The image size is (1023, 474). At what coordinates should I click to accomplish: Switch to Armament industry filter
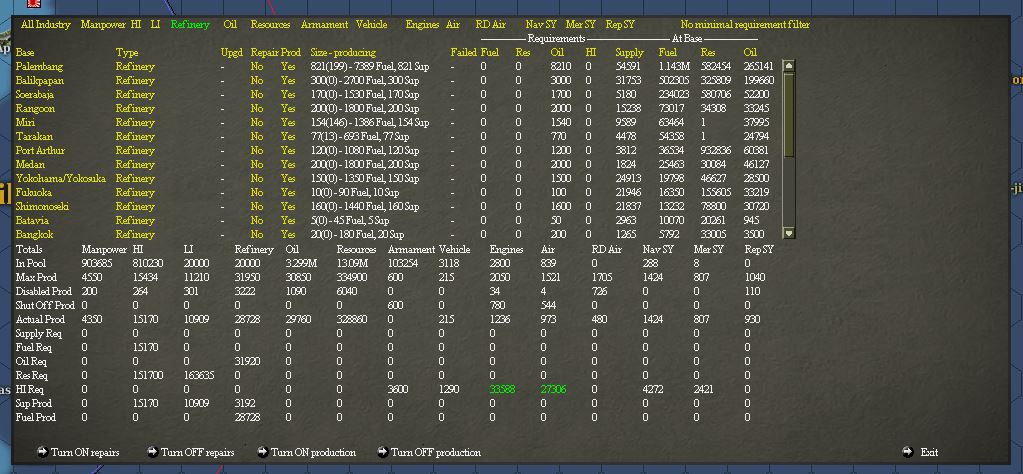(x=324, y=25)
